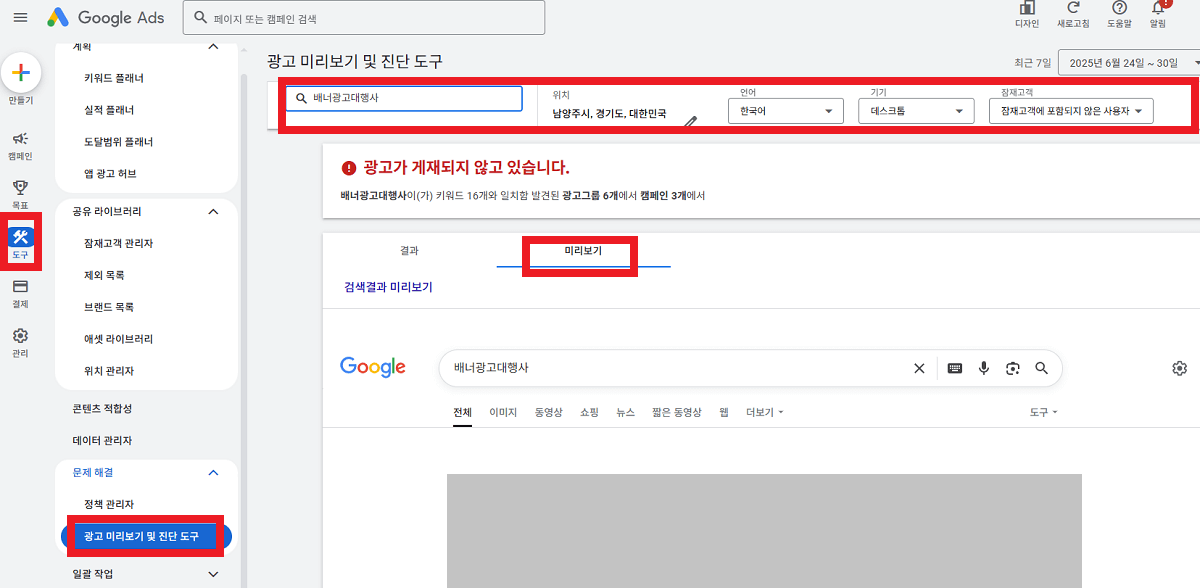Screen dimensions: 1200x588
Task: Open the settings gear on the preview page
Action: tap(1179, 368)
